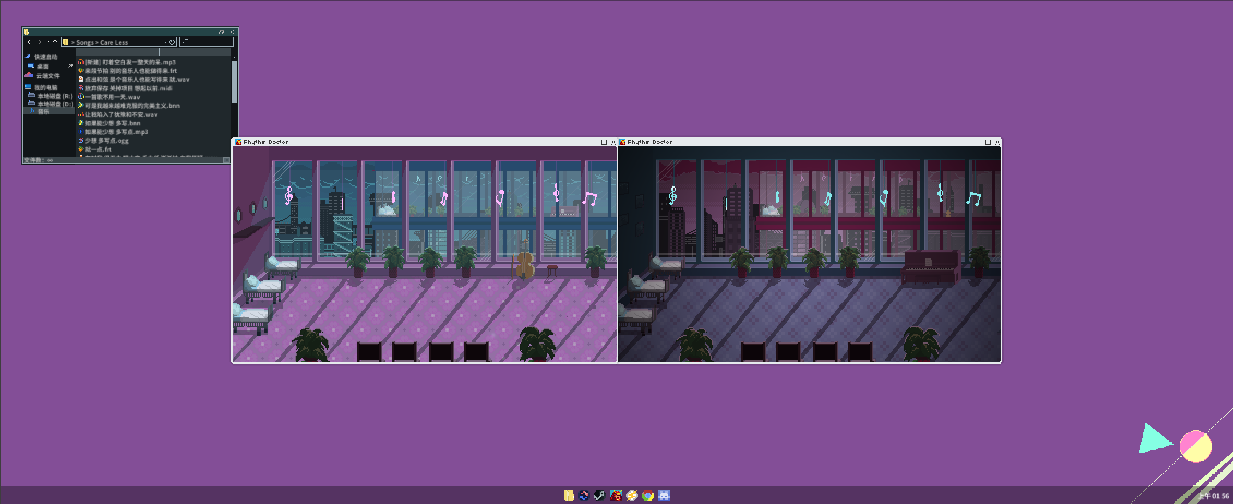
Task: Select 桌面 in the explorer sidebar
Action: 43,66
